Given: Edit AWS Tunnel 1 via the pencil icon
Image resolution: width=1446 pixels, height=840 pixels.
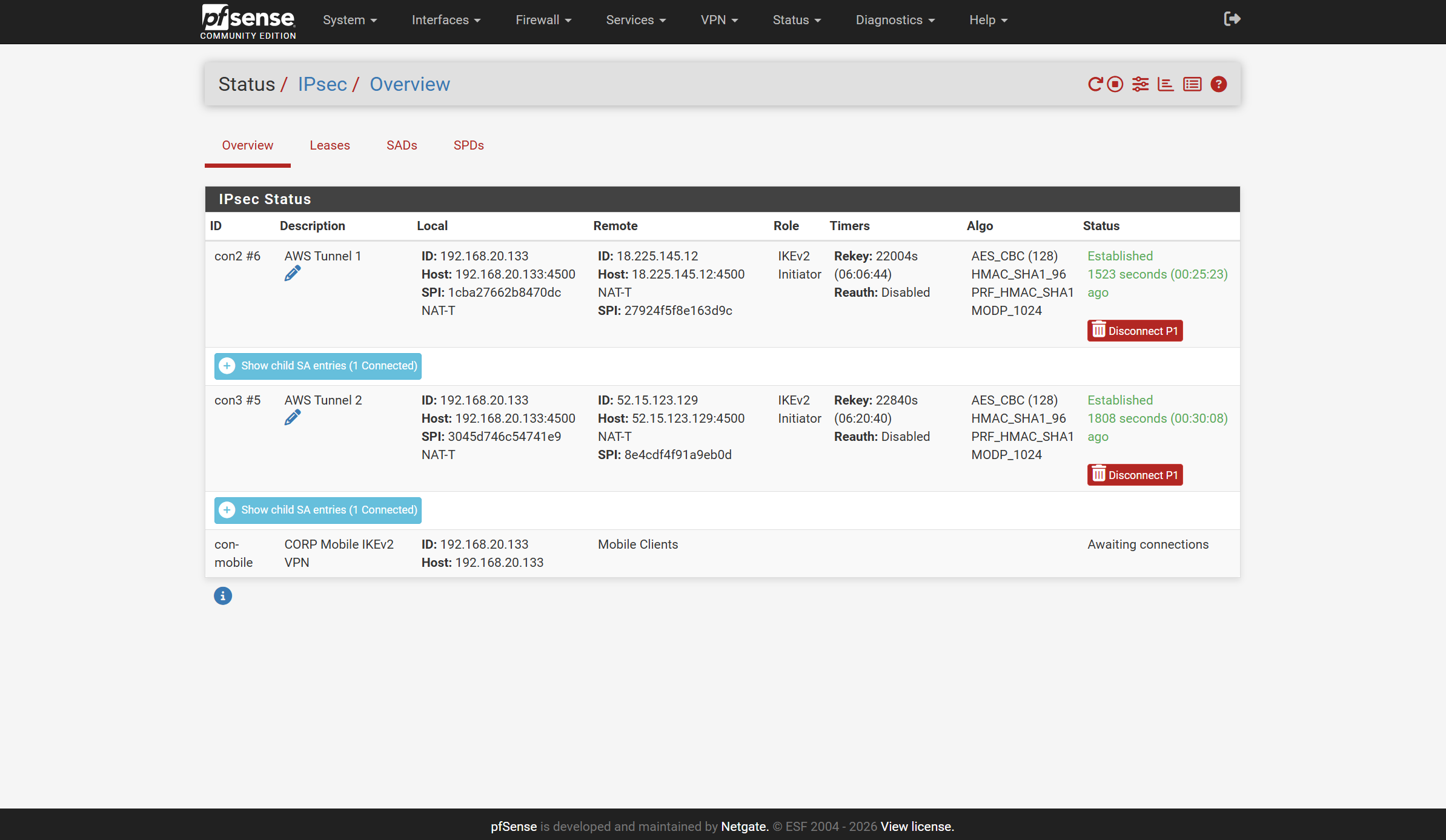Looking at the screenshot, I should pos(292,274).
